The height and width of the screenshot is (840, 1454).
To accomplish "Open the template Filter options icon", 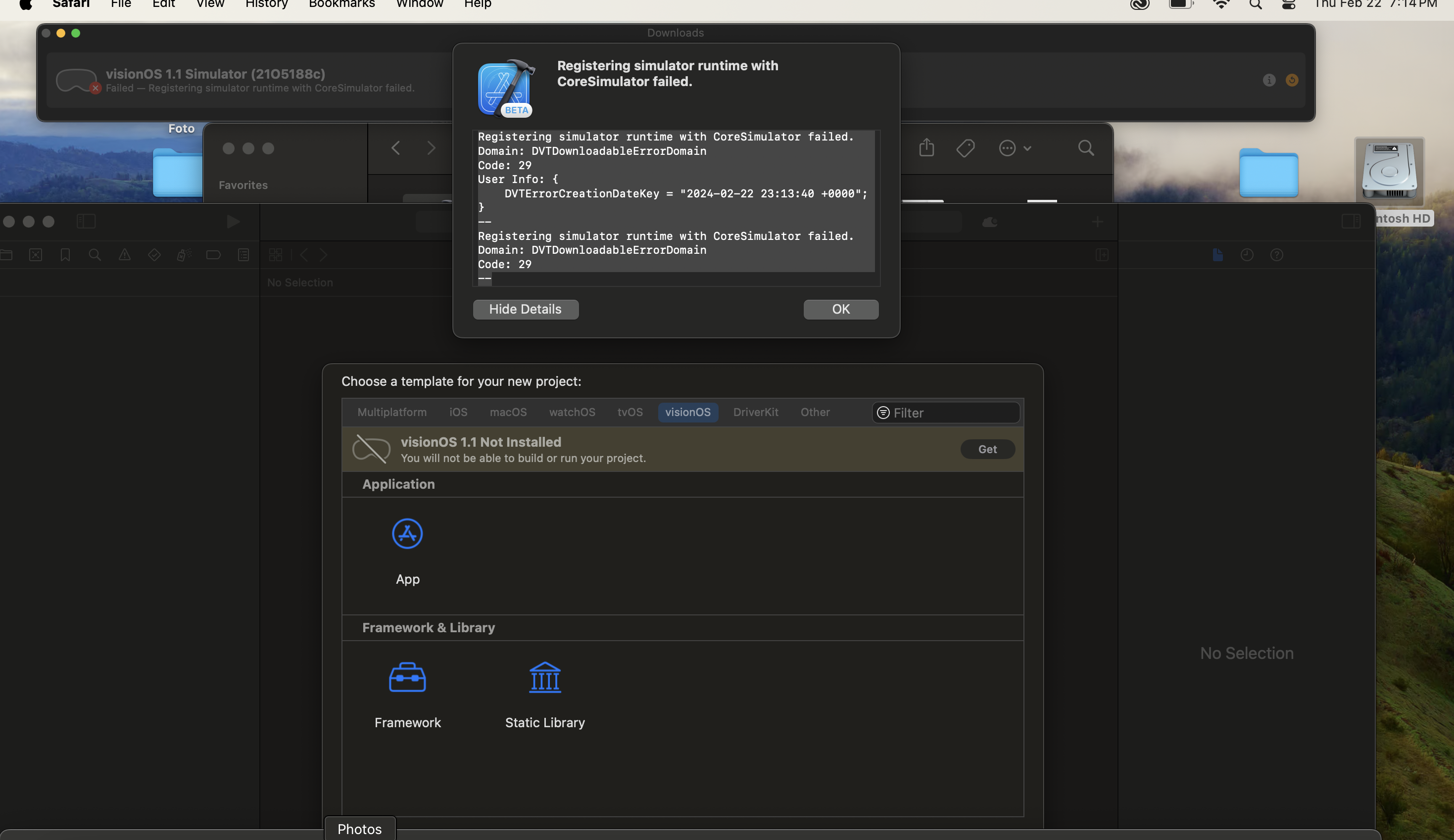I will coord(883,413).
